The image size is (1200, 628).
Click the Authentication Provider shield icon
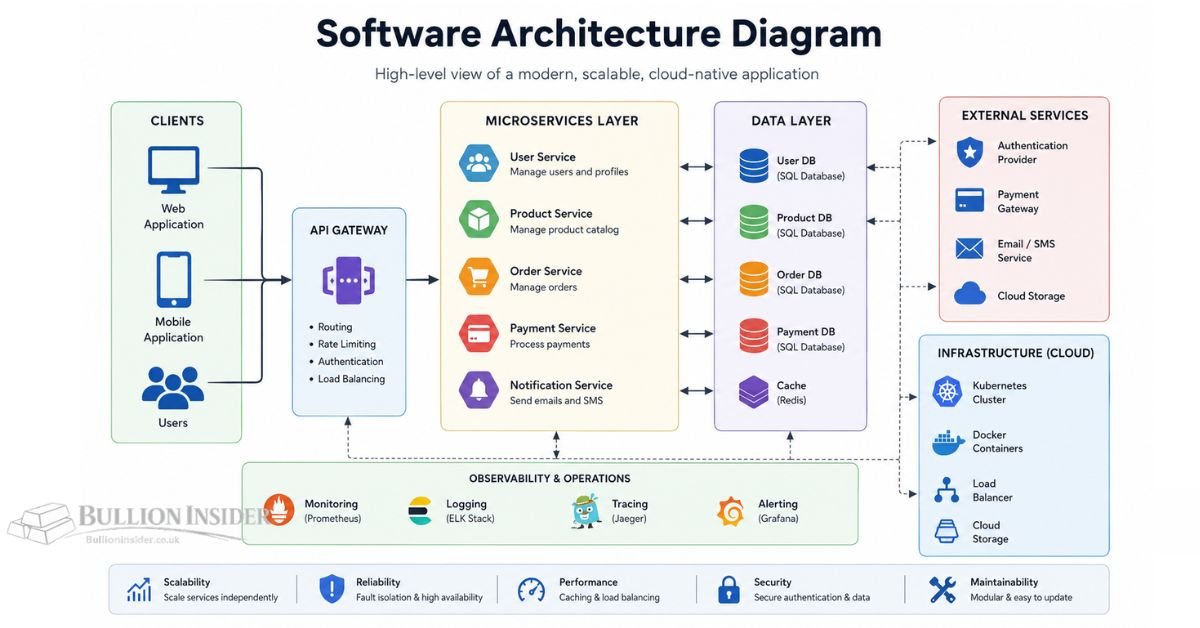point(970,152)
